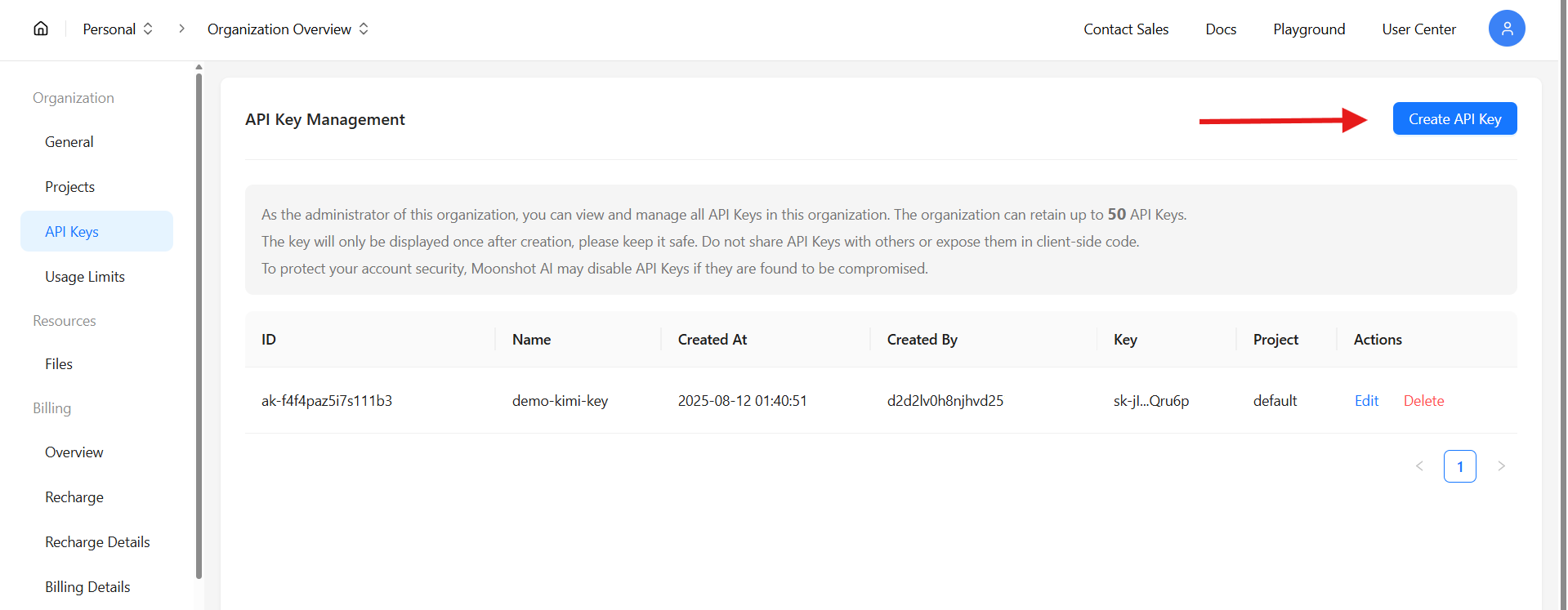Go to Recharge Details page
The image size is (1568, 610).
[x=97, y=542]
